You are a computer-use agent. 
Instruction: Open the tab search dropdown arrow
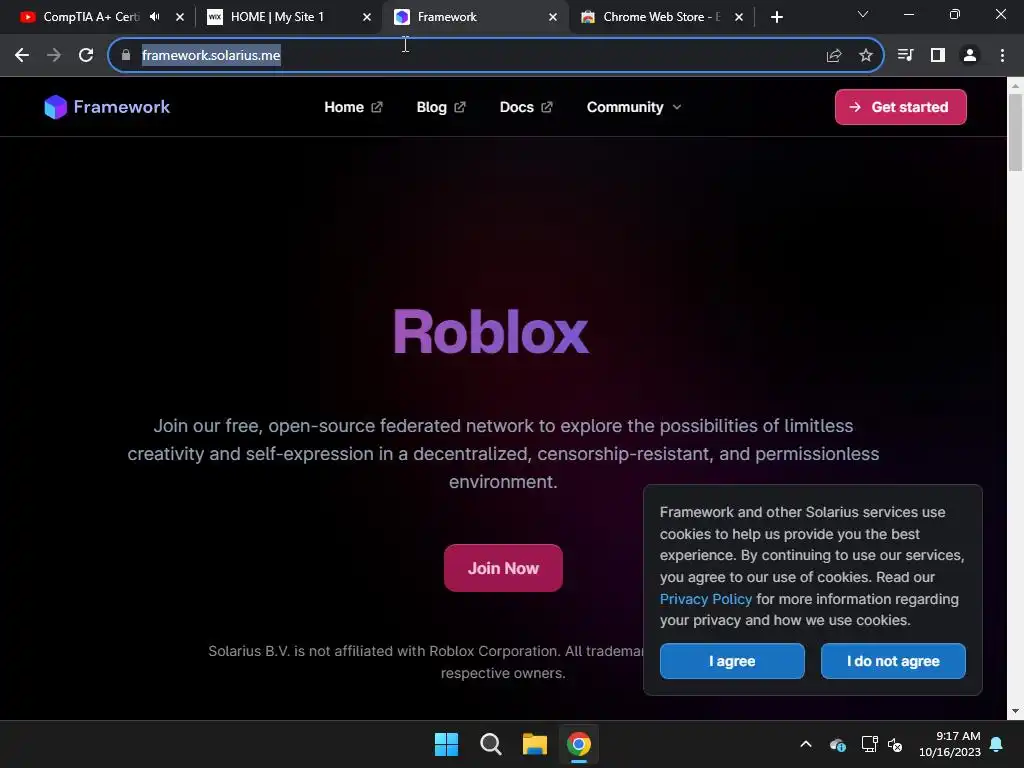(x=863, y=14)
